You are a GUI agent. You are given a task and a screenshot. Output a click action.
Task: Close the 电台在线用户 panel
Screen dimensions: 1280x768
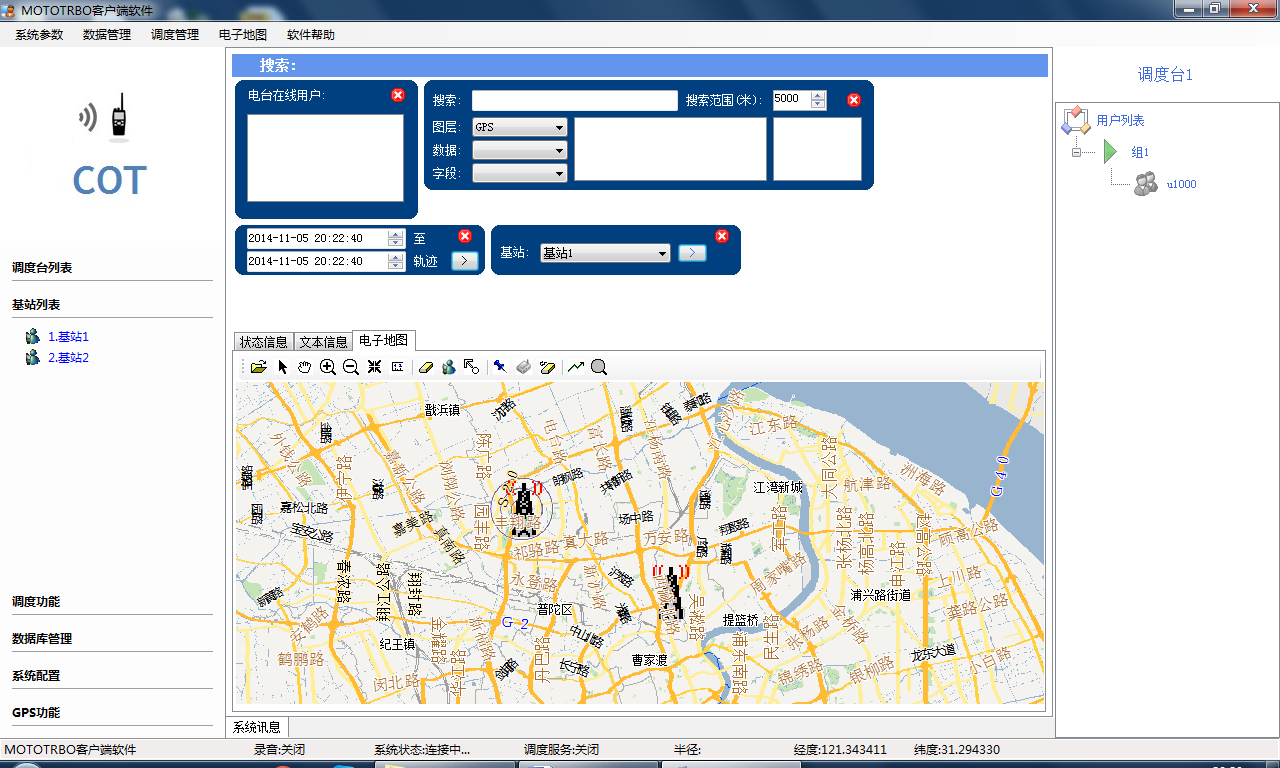pyautogui.click(x=398, y=95)
